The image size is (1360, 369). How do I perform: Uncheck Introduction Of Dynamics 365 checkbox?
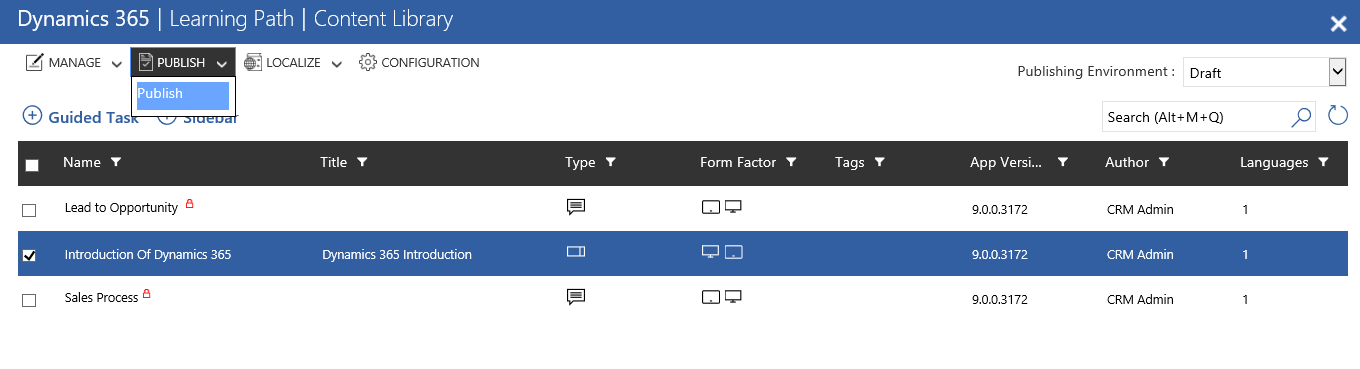click(29, 255)
